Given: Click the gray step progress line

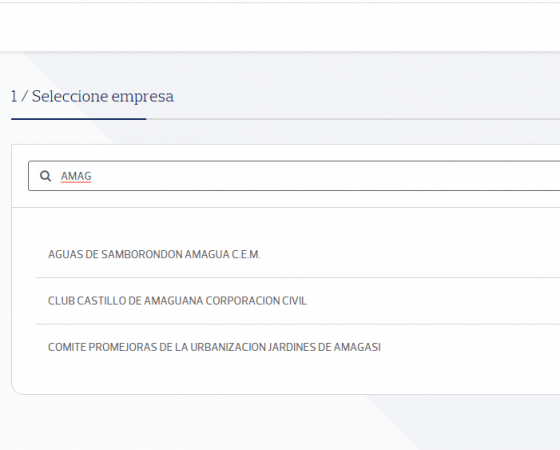Looking at the screenshot, I should pyautogui.click(x=353, y=119).
